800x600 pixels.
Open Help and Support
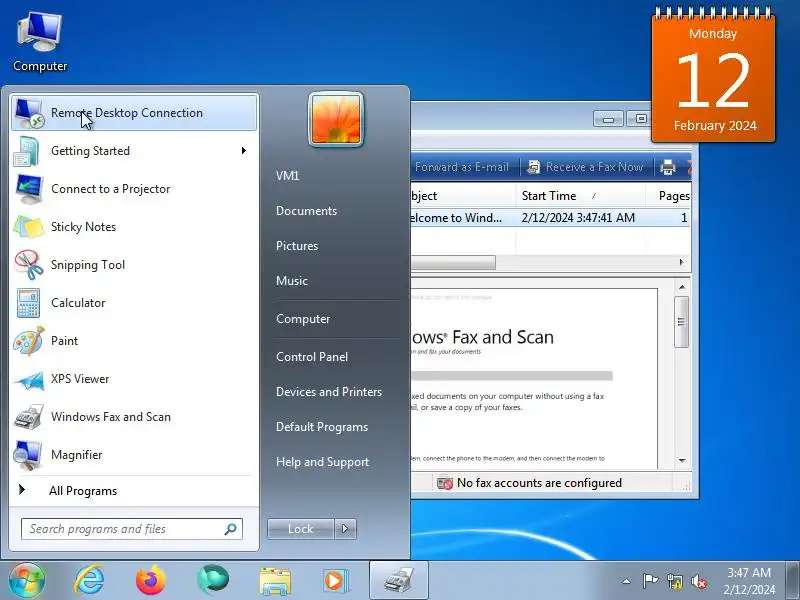point(322,462)
